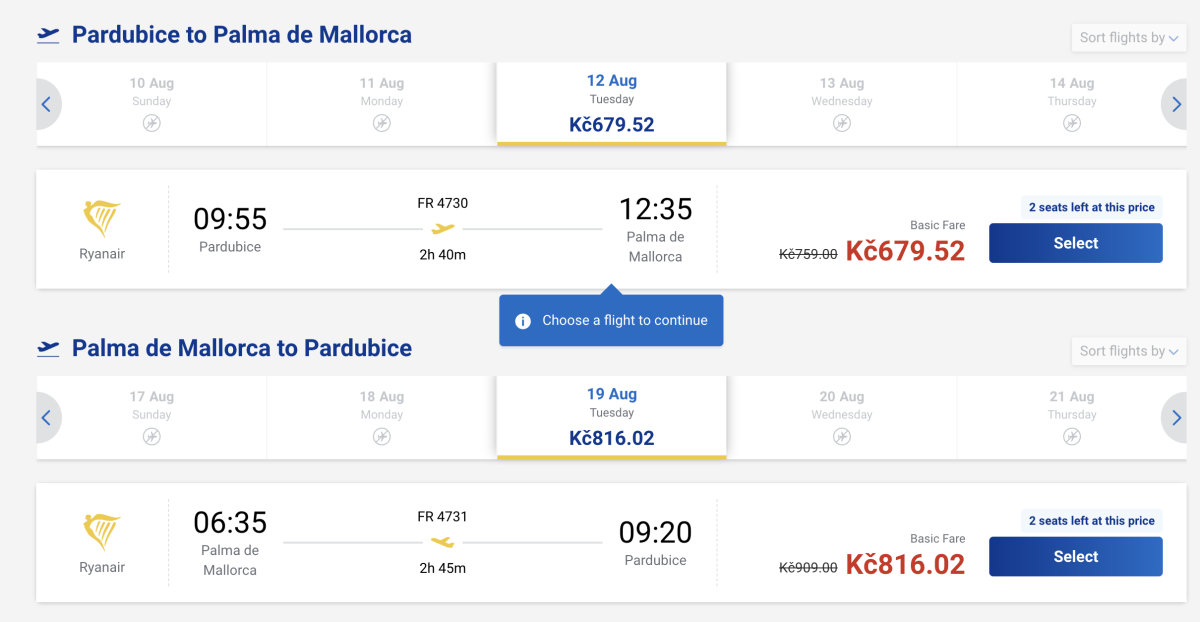Select the 09:55 Pardubice outbound flight

1075,243
